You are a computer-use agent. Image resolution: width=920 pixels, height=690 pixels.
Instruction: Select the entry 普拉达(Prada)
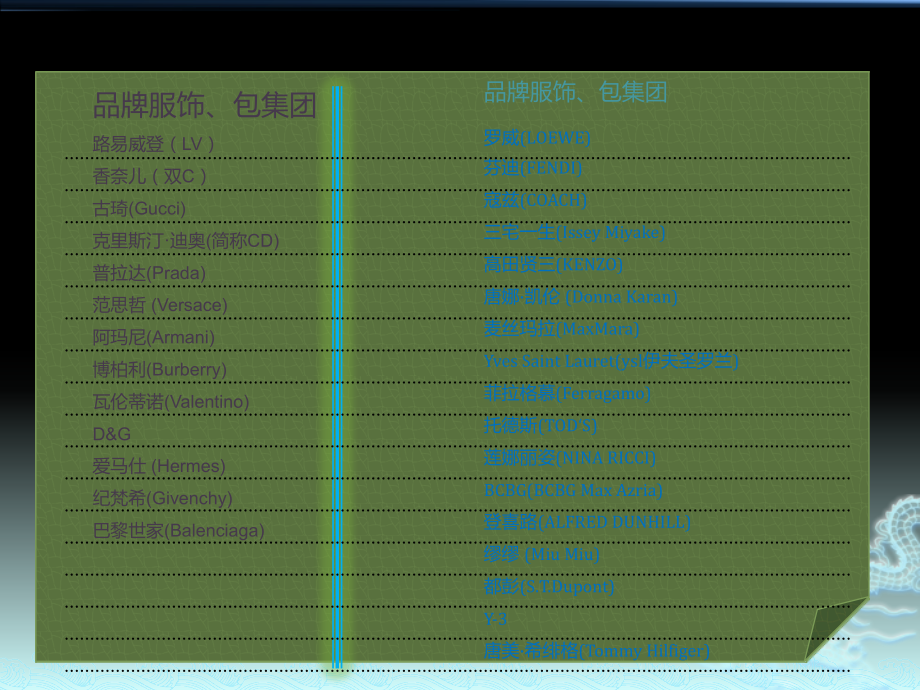149,273
